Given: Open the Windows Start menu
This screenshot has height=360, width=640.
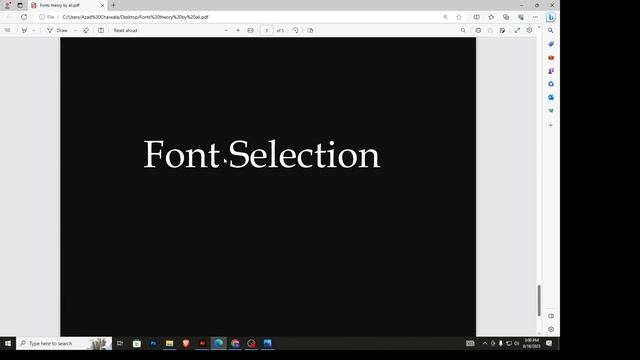Looking at the screenshot, I should coord(8,343).
